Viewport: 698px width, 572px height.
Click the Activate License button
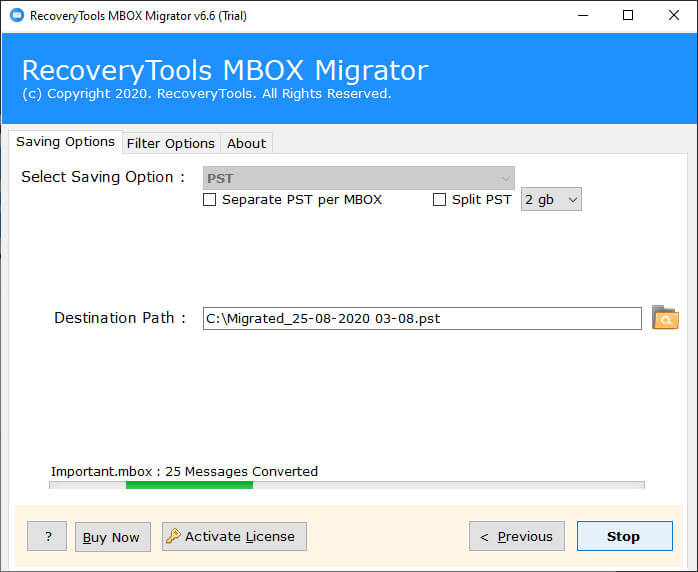pos(234,536)
